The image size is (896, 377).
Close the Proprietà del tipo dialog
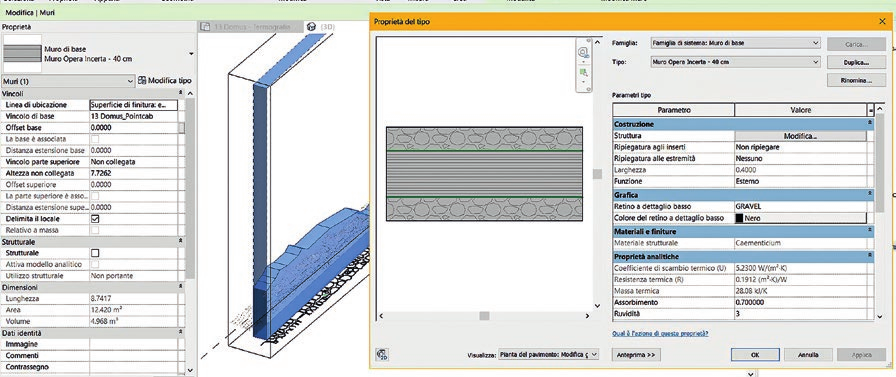[882, 21]
